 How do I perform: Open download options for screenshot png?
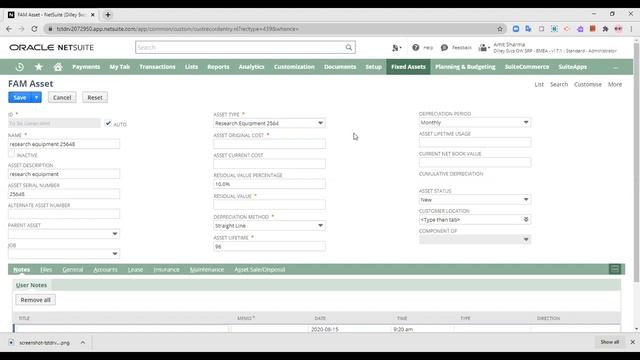click(83, 342)
